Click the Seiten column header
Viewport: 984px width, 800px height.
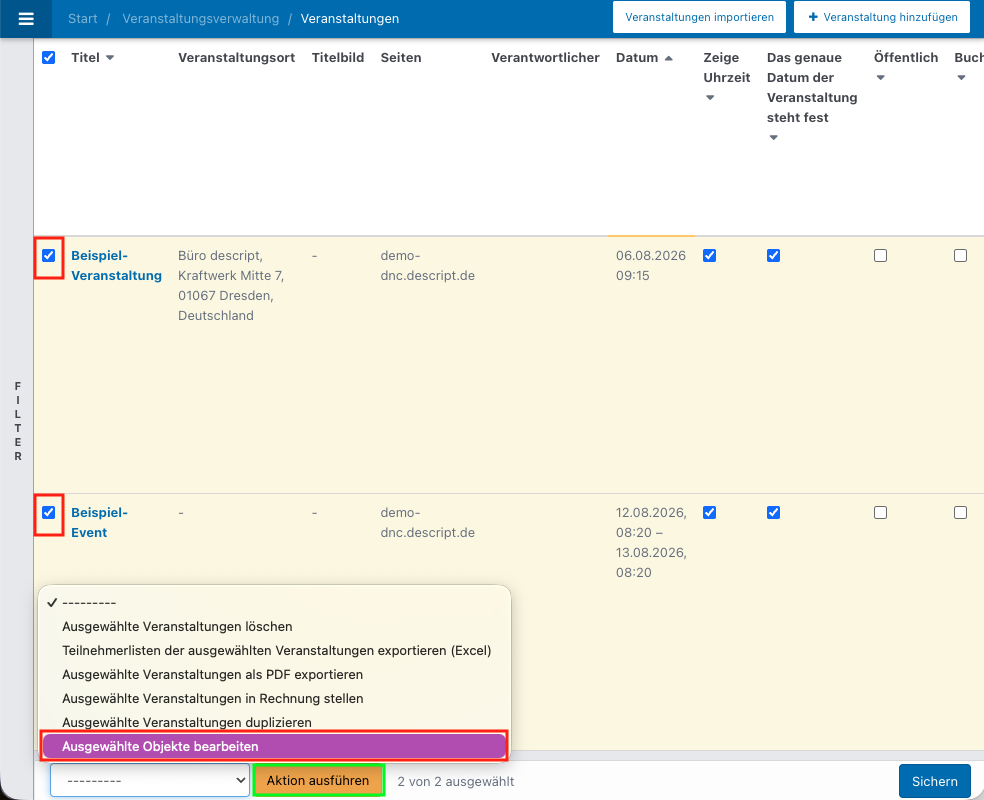click(401, 58)
